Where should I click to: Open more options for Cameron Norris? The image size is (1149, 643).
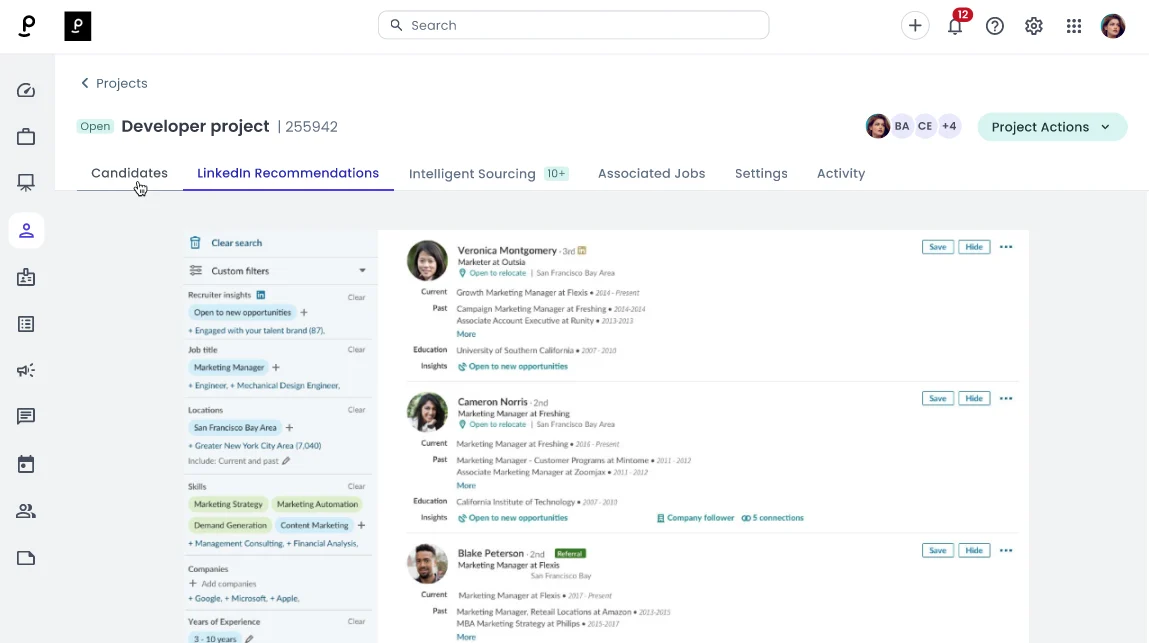pos(1006,398)
